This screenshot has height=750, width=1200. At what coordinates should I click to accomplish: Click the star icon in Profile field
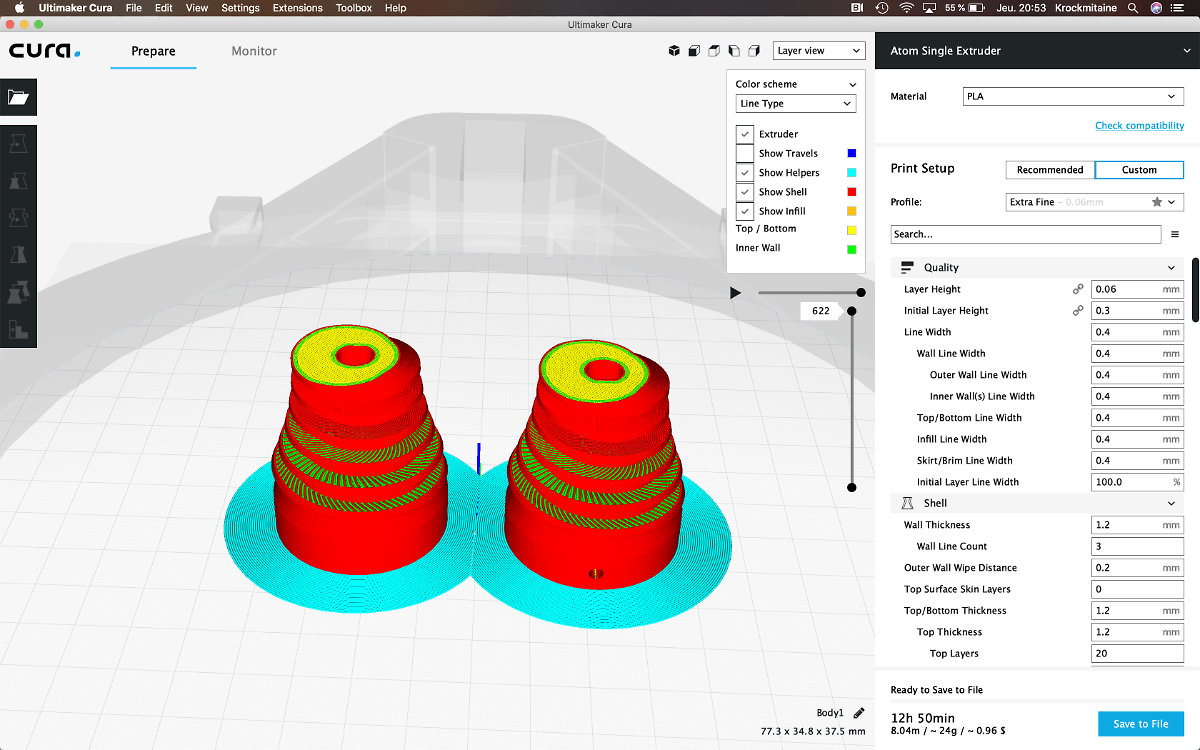pos(1157,202)
